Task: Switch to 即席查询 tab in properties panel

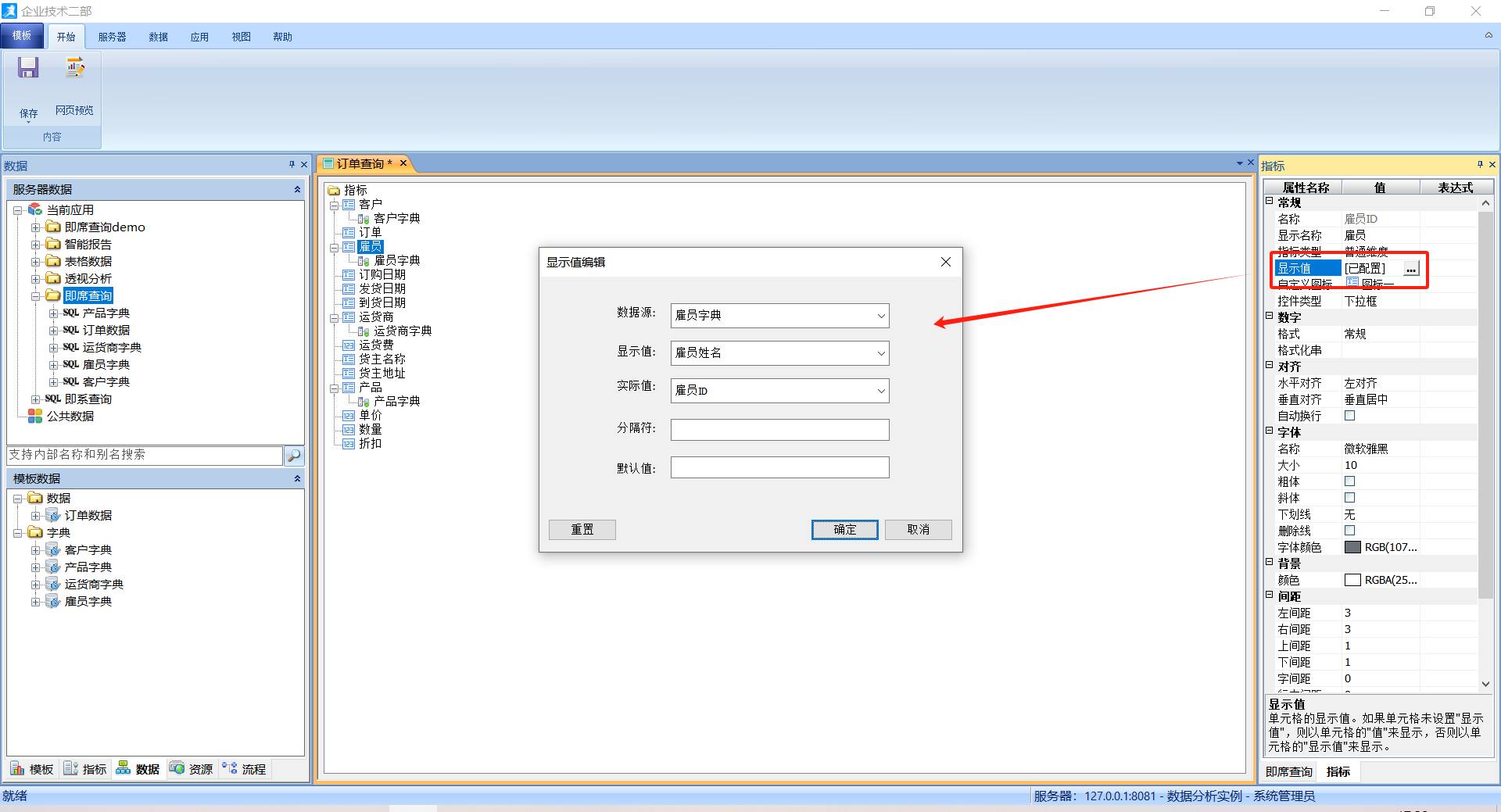Action: tap(1289, 772)
